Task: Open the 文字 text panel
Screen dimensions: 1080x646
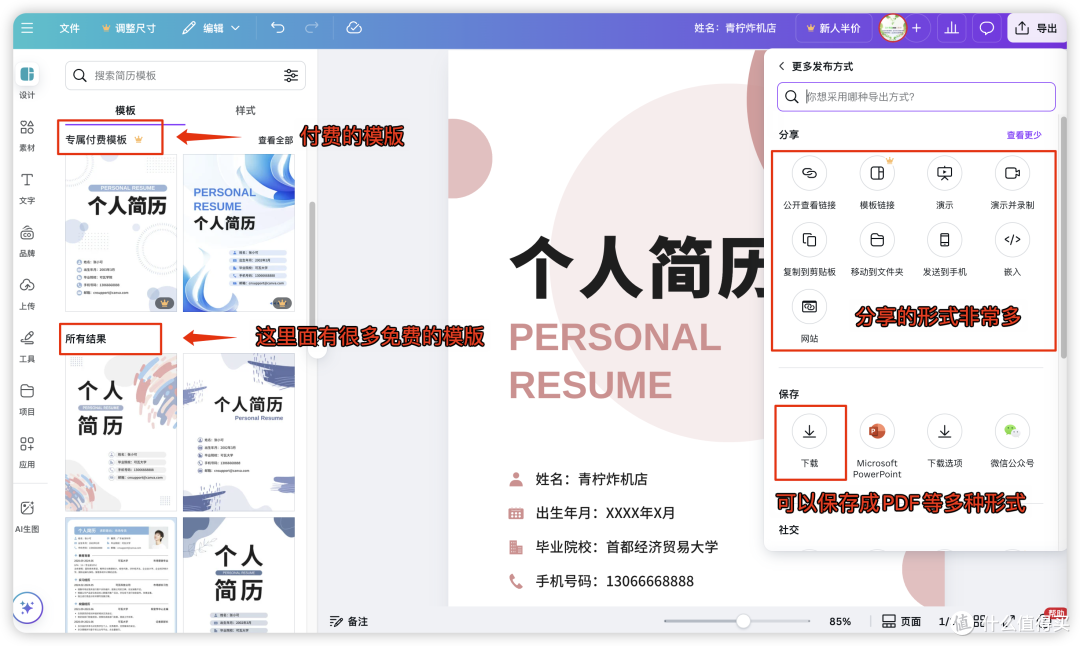Action: point(28,187)
